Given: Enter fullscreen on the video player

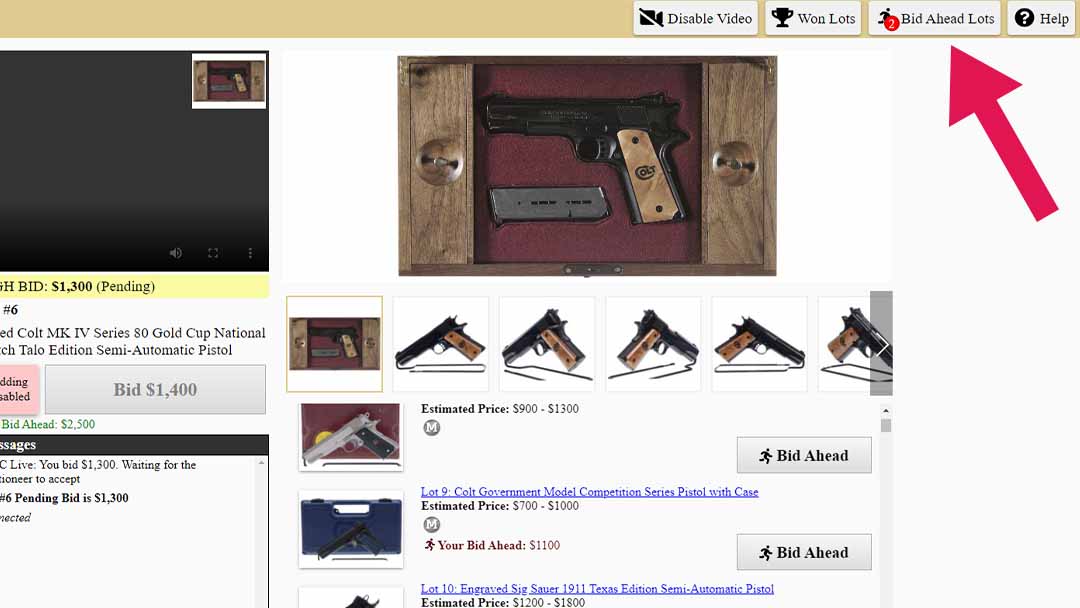Looking at the screenshot, I should 213,253.
